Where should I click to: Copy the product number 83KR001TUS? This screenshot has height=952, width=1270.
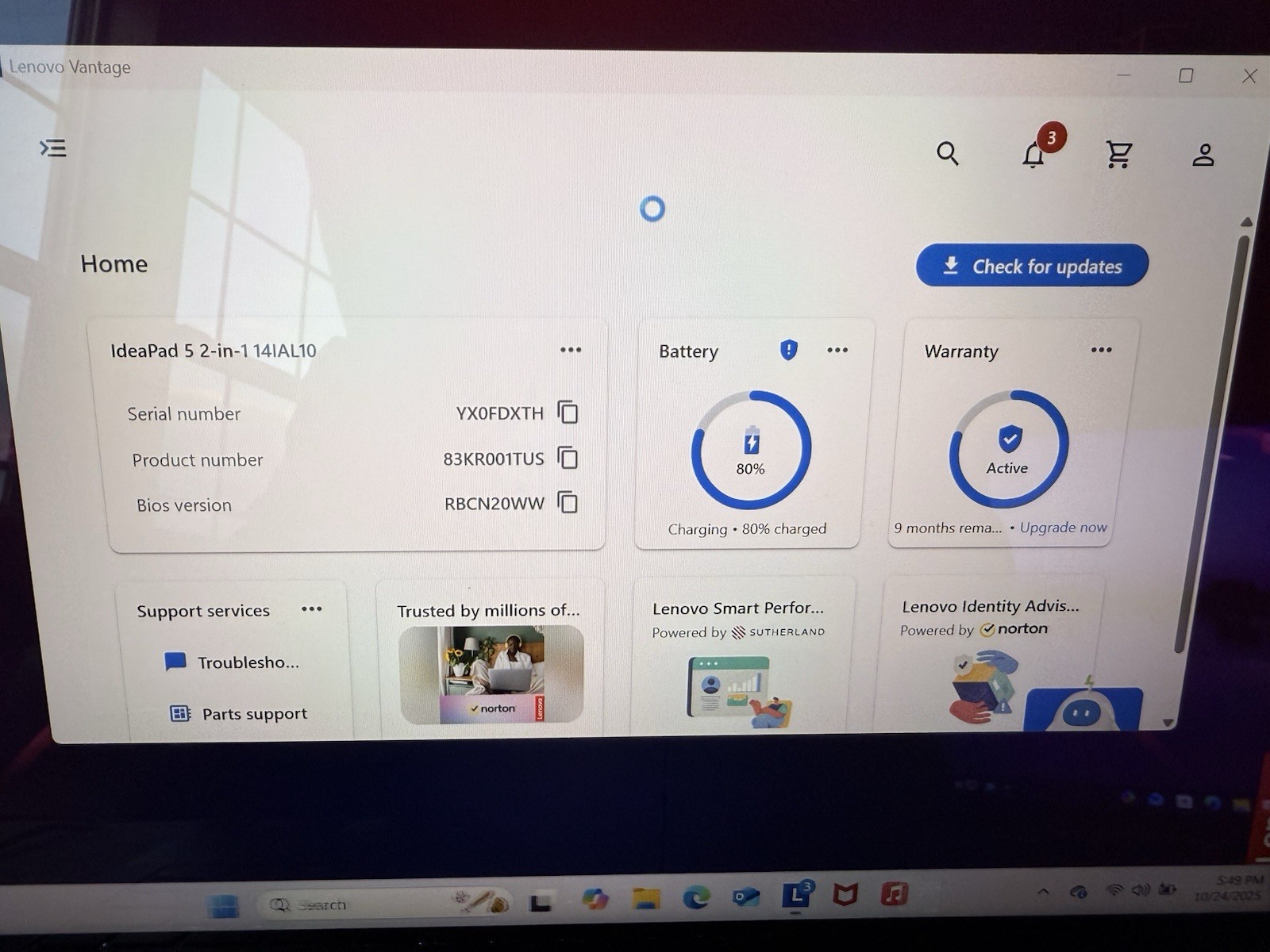point(568,458)
